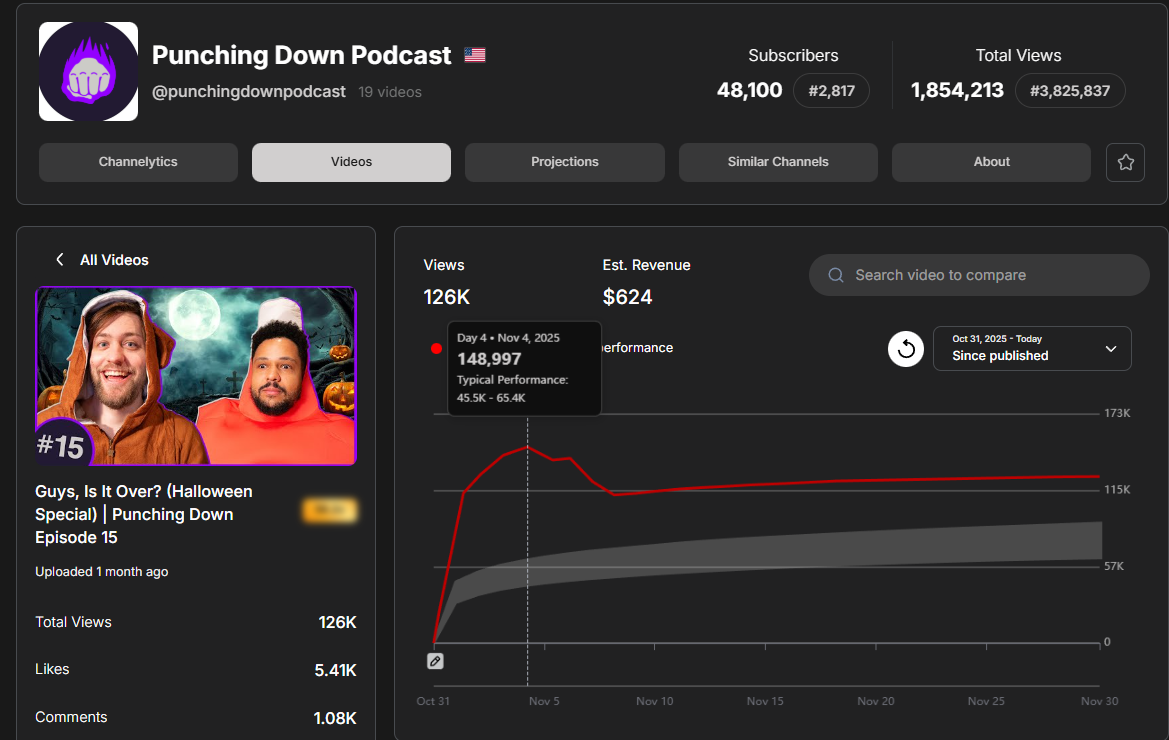The height and width of the screenshot is (740, 1169).
Task: Open the Halloween Special video thumbnail
Action: click(196, 376)
